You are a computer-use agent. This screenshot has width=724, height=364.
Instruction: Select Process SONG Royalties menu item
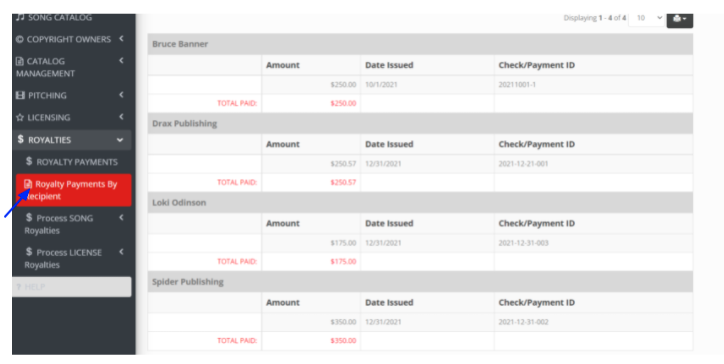tap(72, 224)
